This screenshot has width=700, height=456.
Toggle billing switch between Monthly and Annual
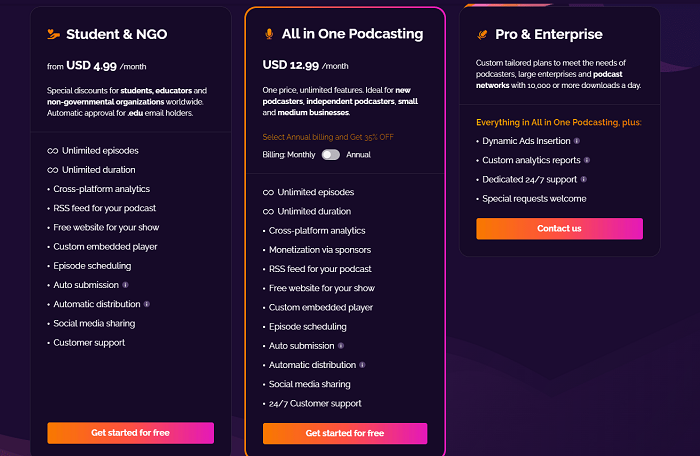pos(331,155)
